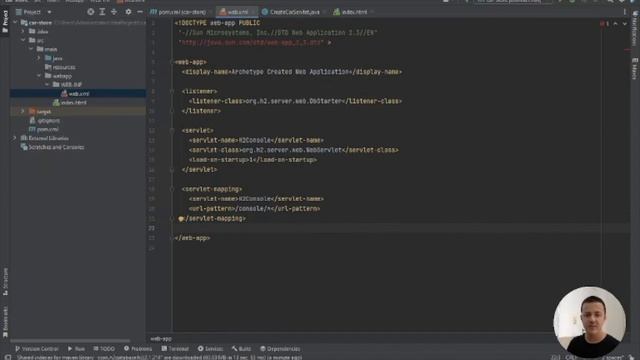The image size is (640, 360).
Task: Collapse the webapp folder node
Action: pos(39,76)
